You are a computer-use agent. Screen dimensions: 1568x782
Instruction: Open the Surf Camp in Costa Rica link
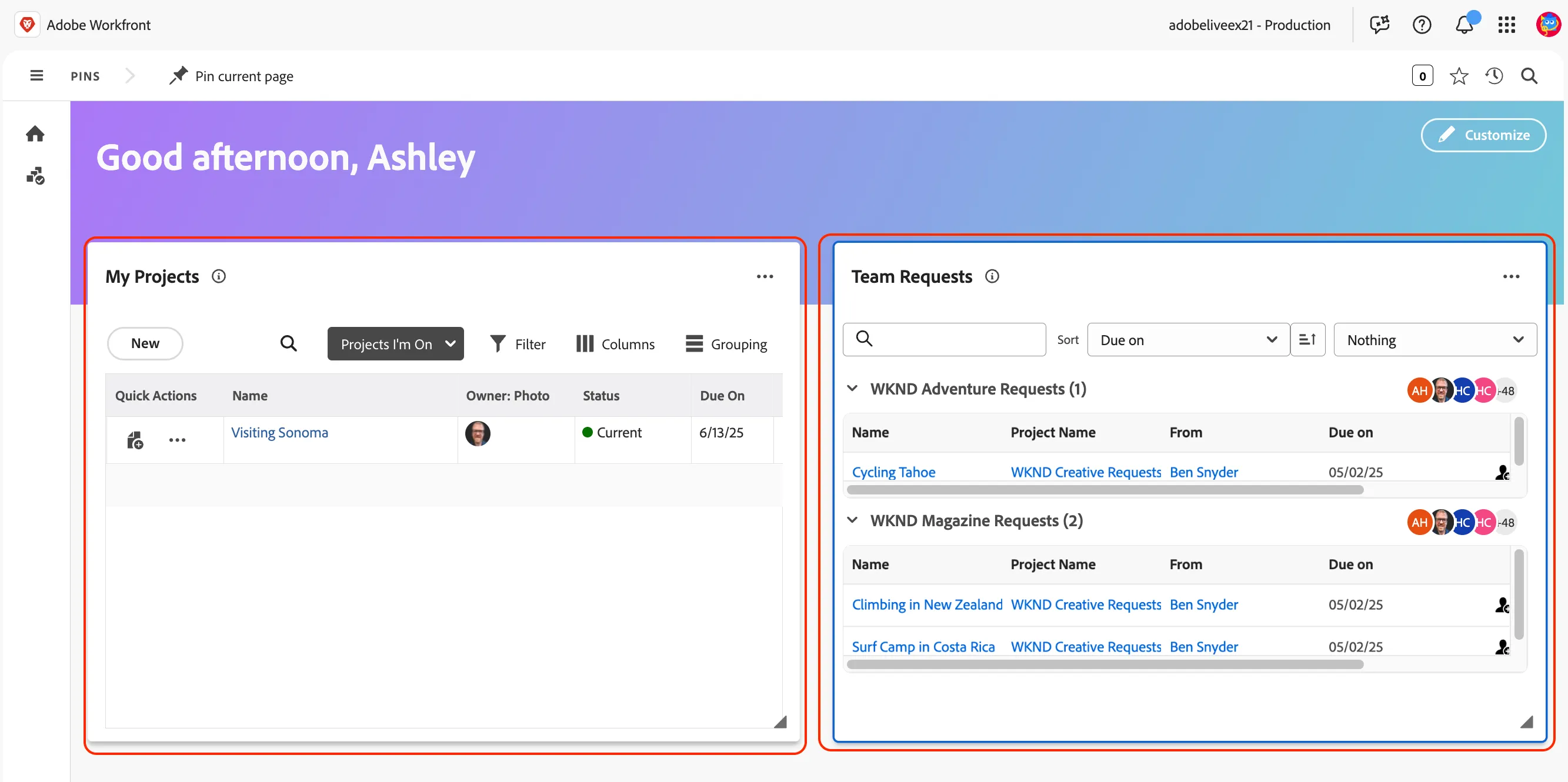pos(923,647)
